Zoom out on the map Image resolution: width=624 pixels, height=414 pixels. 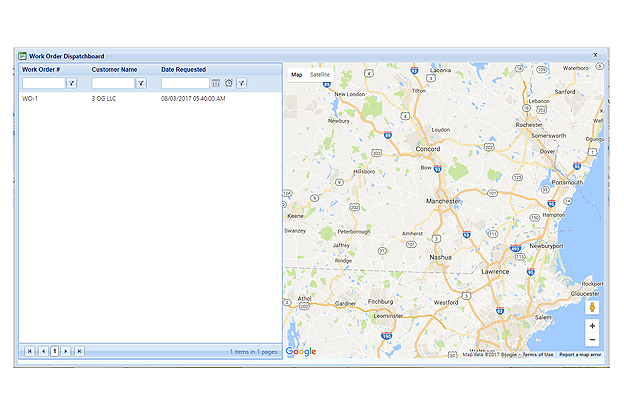tap(592, 340)
